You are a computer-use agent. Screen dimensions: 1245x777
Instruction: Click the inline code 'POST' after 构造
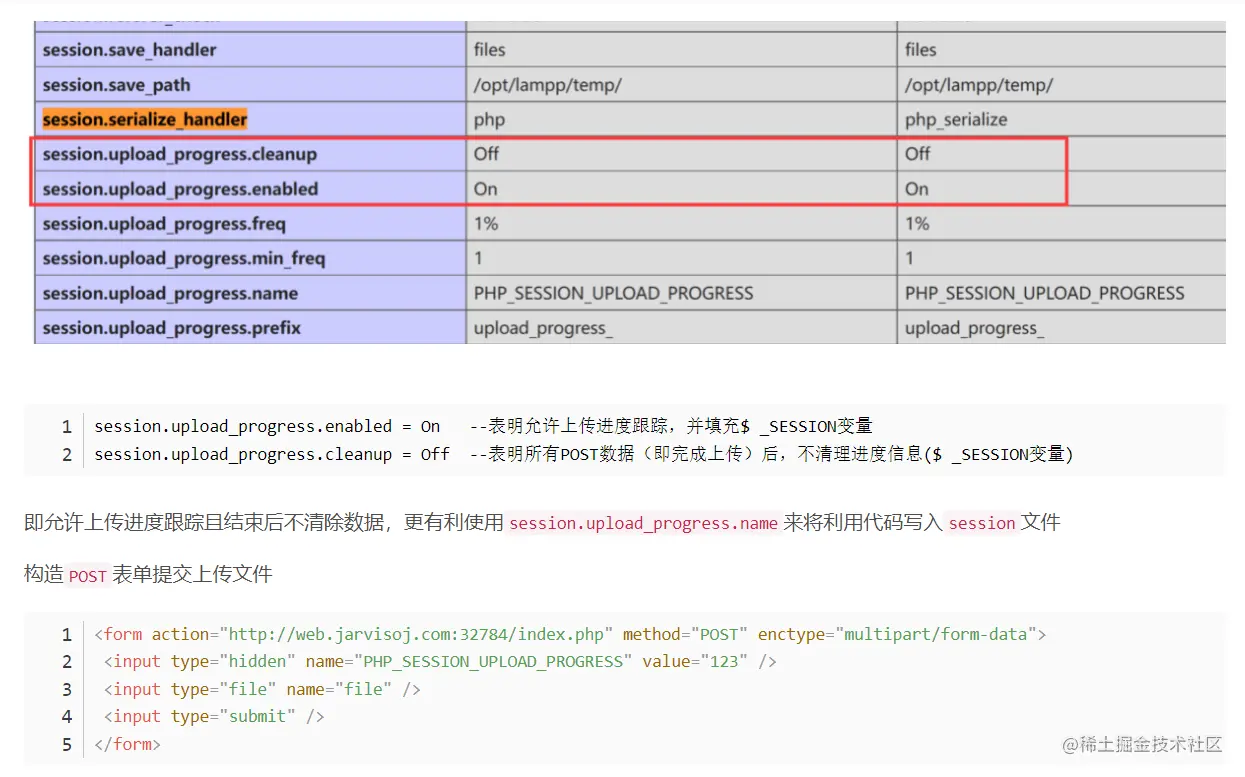coord(87,576)
